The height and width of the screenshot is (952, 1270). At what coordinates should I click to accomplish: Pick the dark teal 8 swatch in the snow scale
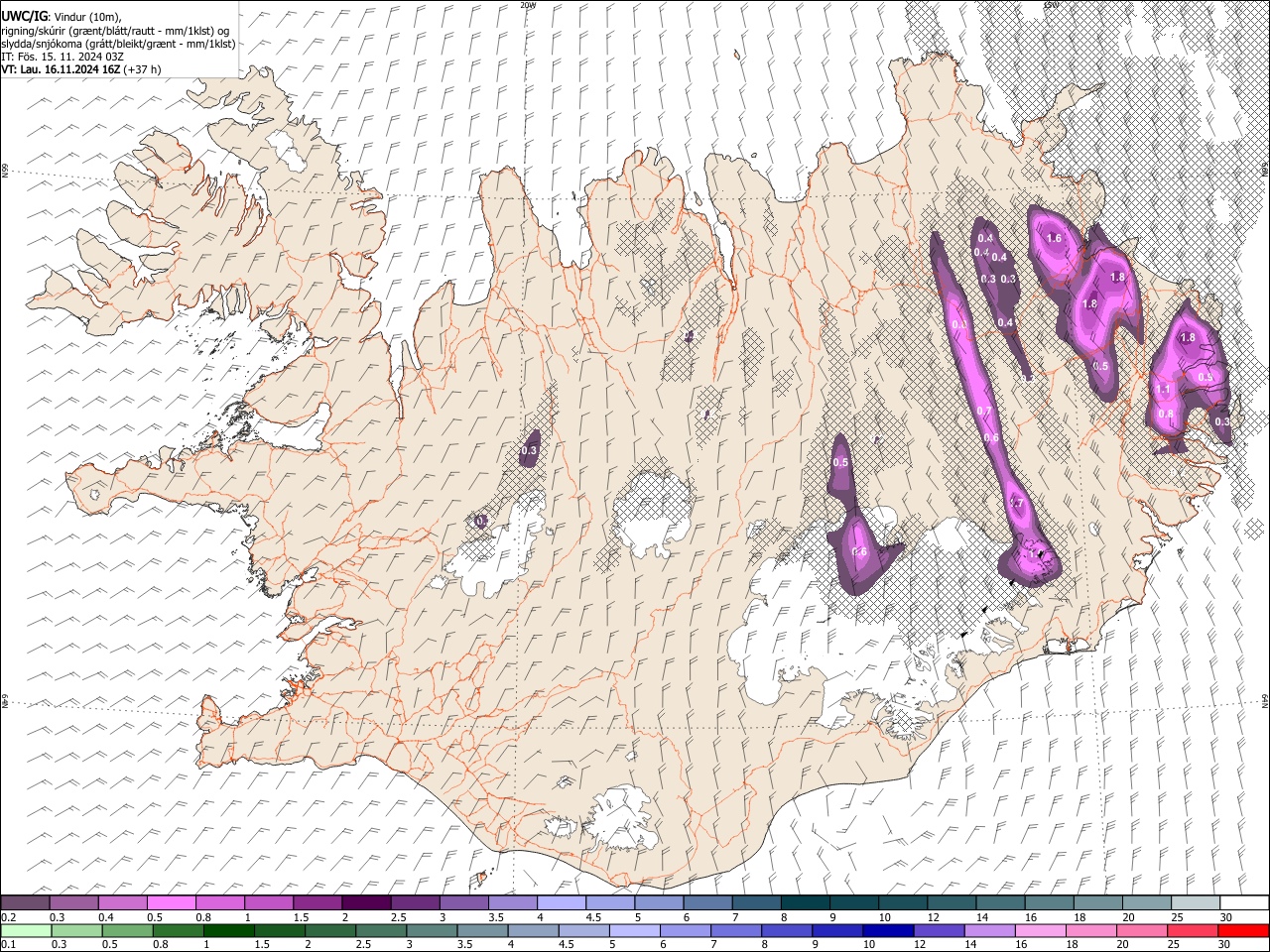[x=804, y=902]
